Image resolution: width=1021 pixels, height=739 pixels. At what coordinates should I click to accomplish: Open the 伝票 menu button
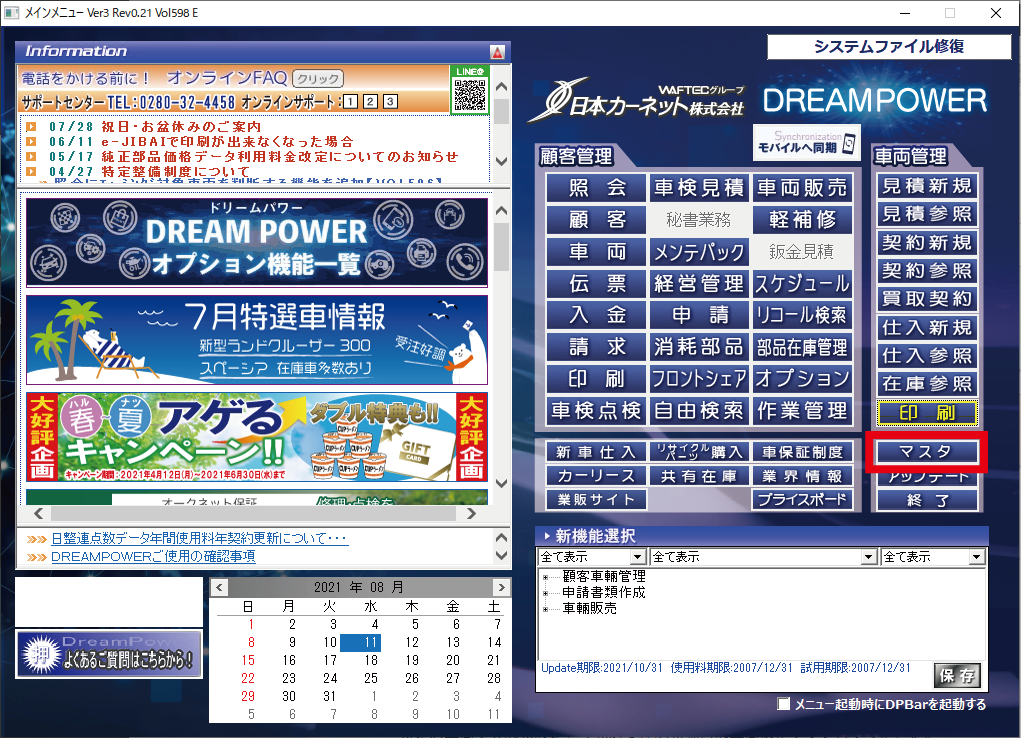coord(596,283)
